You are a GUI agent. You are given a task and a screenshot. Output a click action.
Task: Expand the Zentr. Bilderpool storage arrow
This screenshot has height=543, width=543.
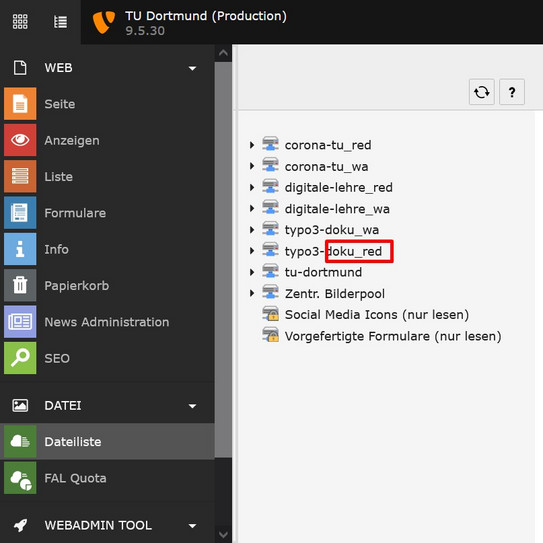pyautogui.click(x=252, y=293)
